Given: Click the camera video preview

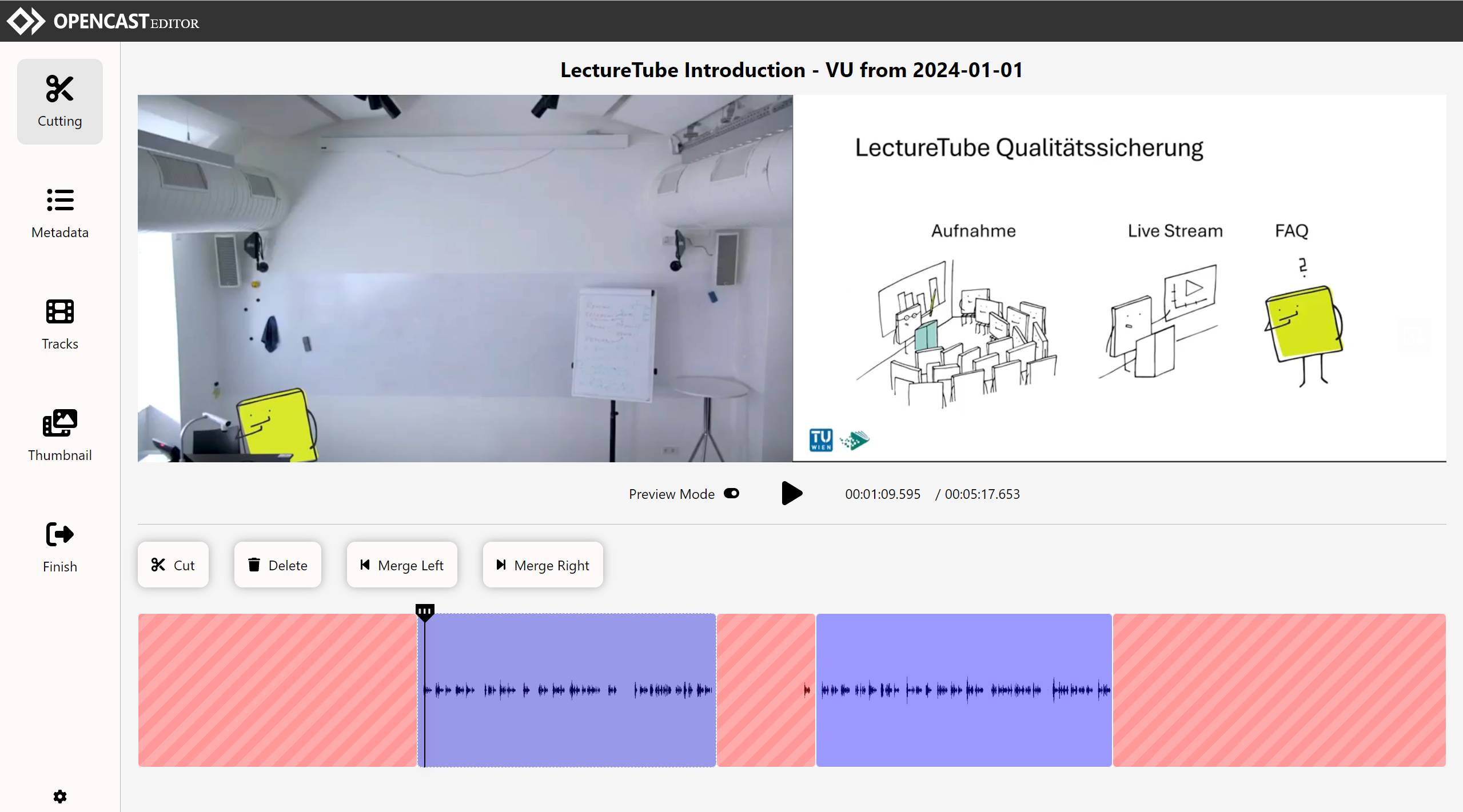Looking at the screenshot, I should click(x=465, y=278).
